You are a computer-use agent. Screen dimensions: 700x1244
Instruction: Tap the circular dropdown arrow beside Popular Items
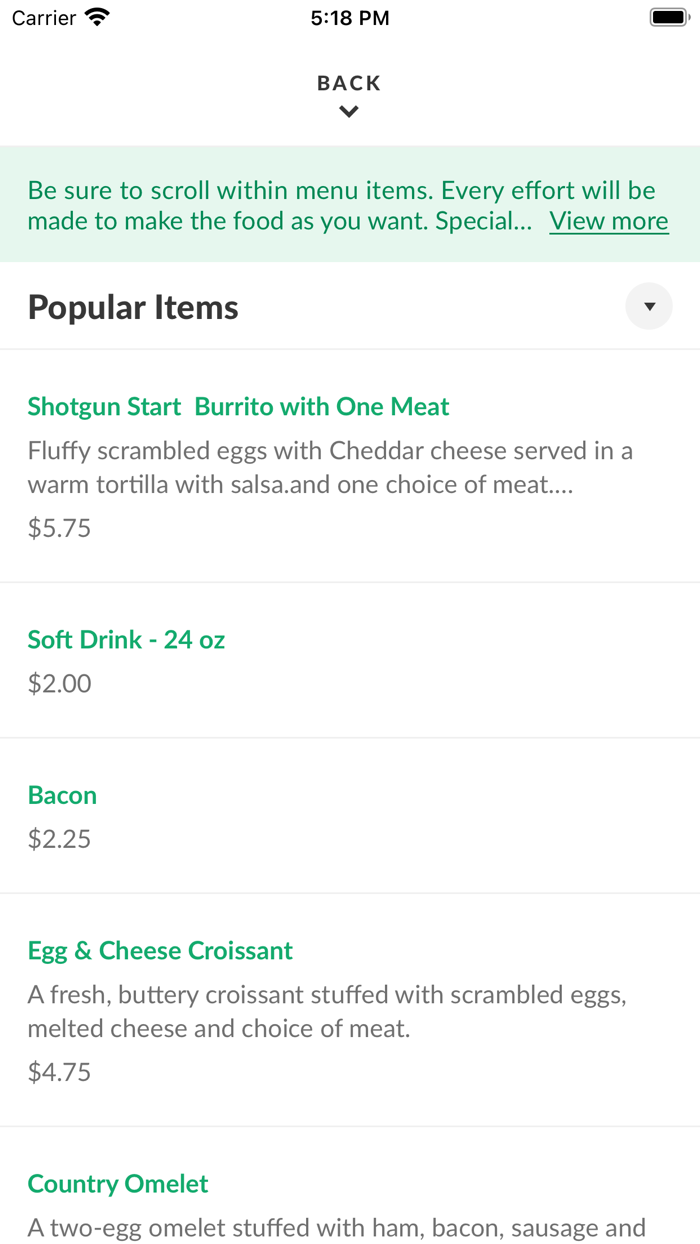point(649,306)
